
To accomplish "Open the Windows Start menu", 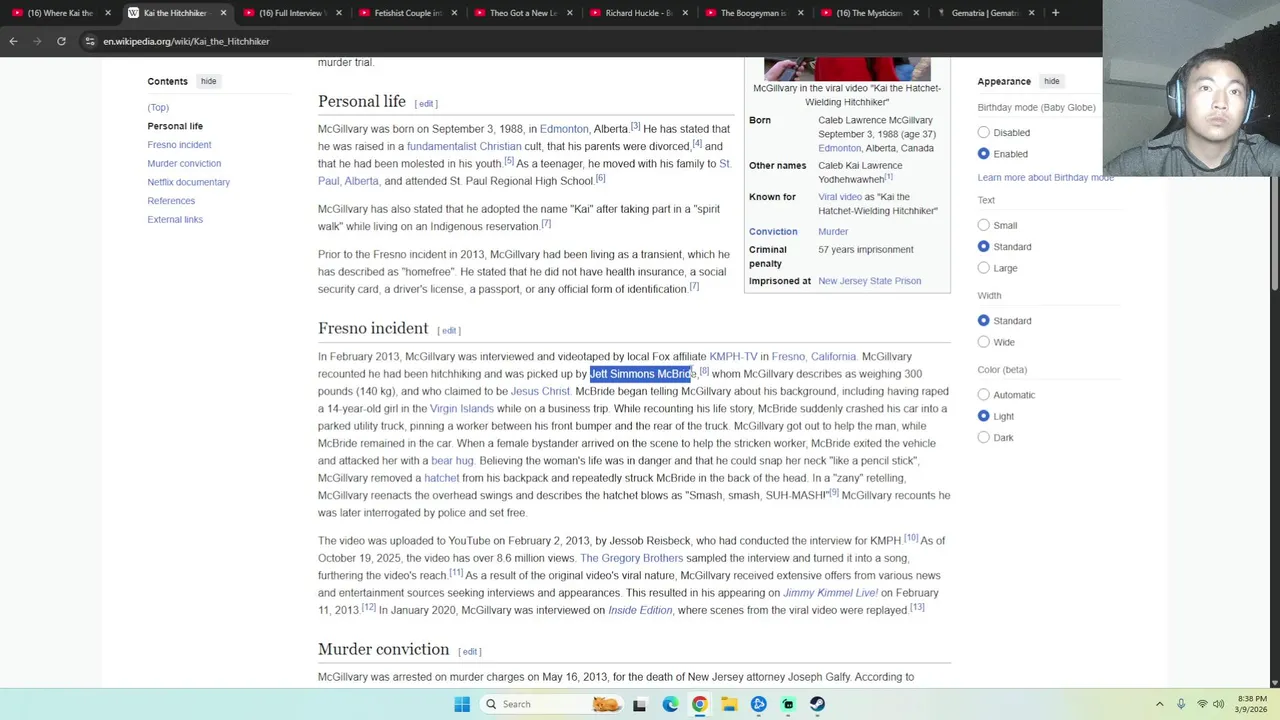I will [x=462, y=704].
